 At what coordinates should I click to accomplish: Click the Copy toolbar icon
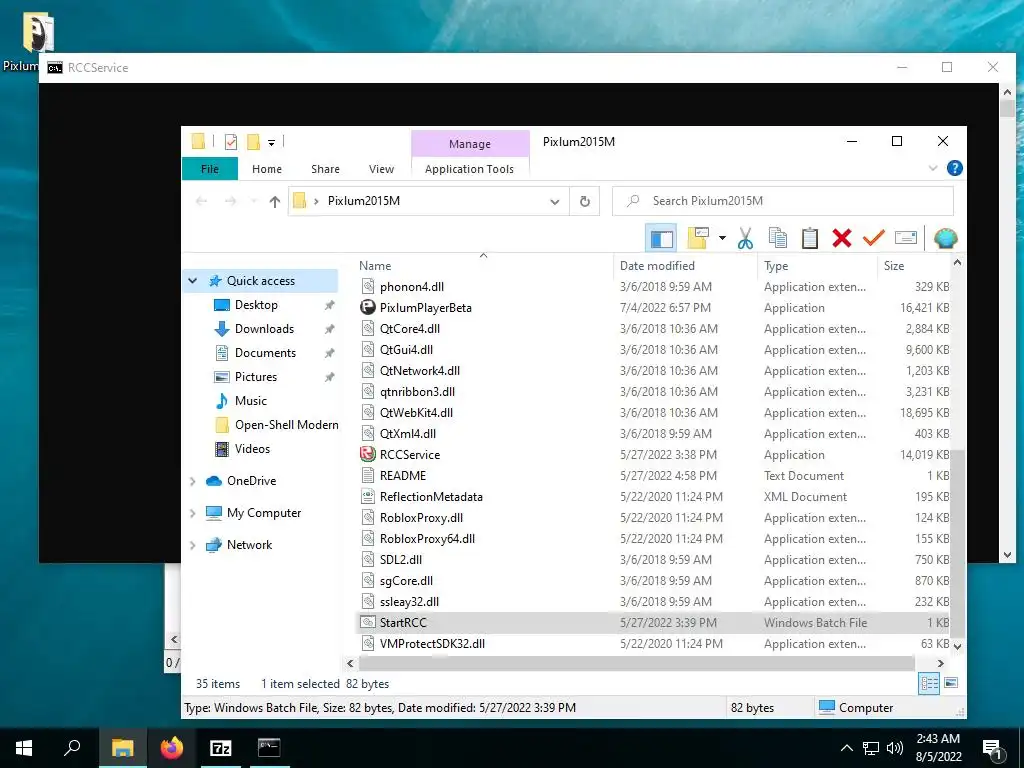(x=777, y=238)
